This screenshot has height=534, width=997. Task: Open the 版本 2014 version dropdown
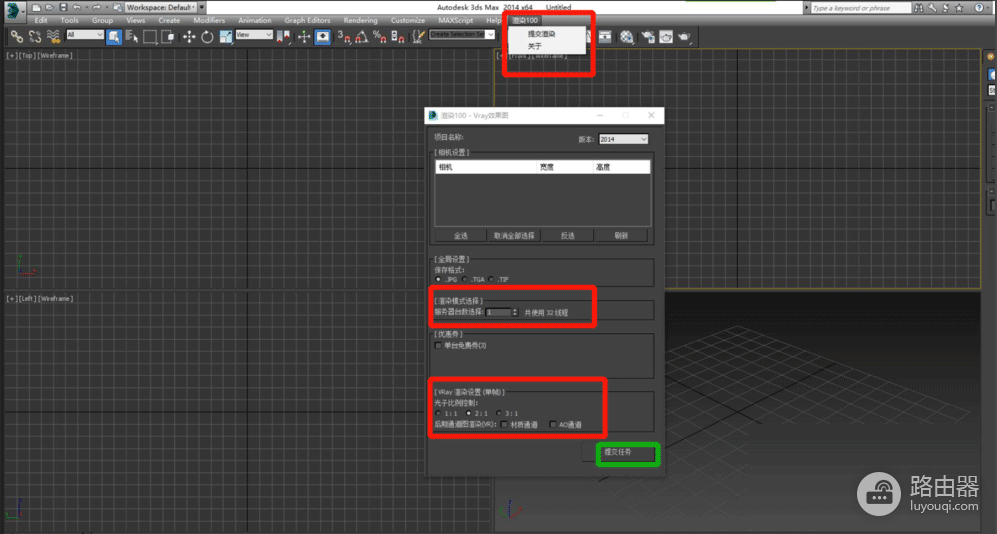point(623,139)
